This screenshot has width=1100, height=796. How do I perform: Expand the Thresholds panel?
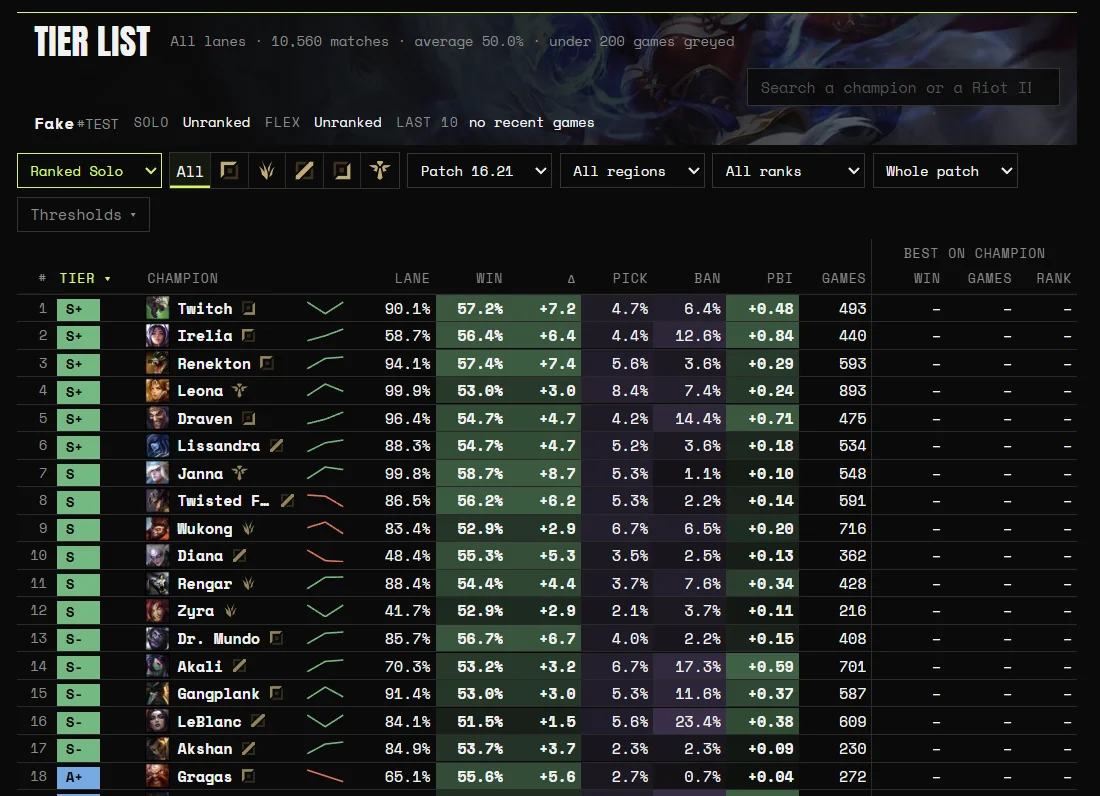[83, 215]
